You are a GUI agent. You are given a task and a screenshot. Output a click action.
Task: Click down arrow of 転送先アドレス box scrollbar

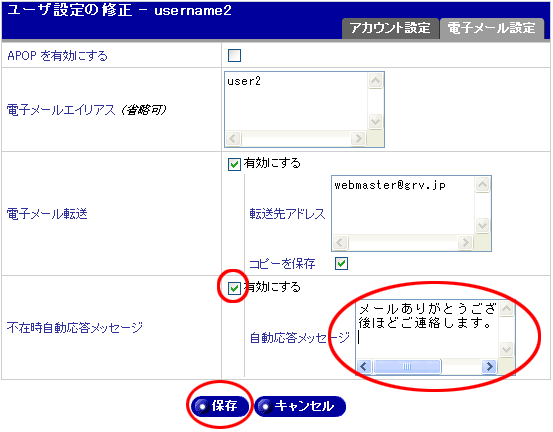click(x=482, y=225)
